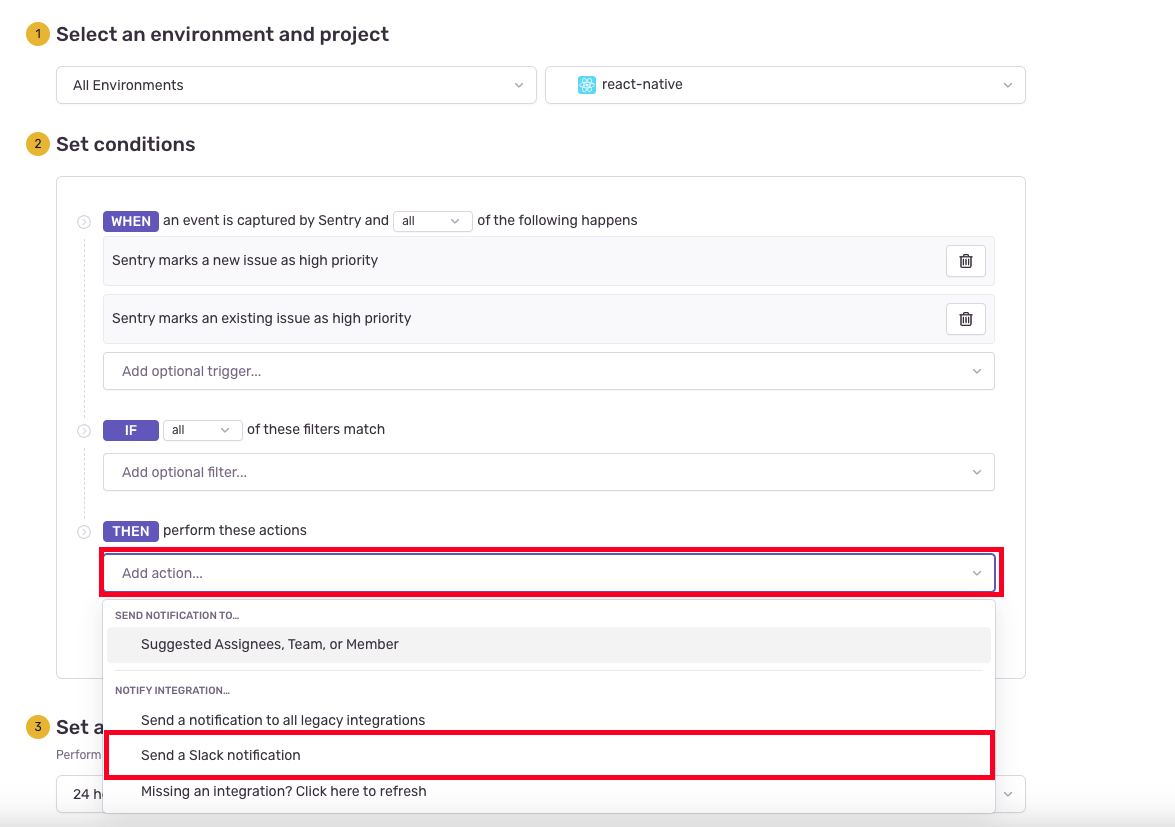
Task: Select Suggested Assignees, Team, or Member
Action: [549, 644]
